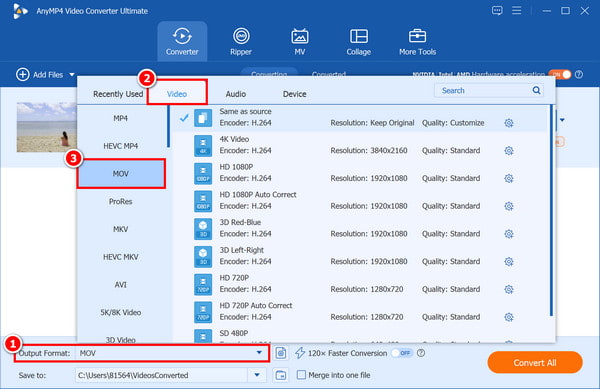Switch to the Video tab

tap(177, 94)
